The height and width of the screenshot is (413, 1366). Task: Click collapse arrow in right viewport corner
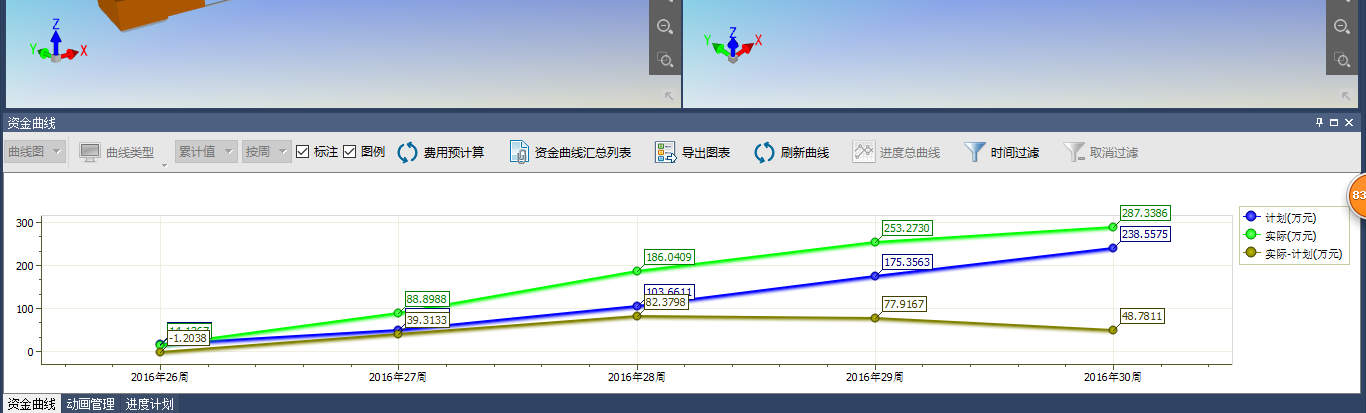click(1341, 96)
